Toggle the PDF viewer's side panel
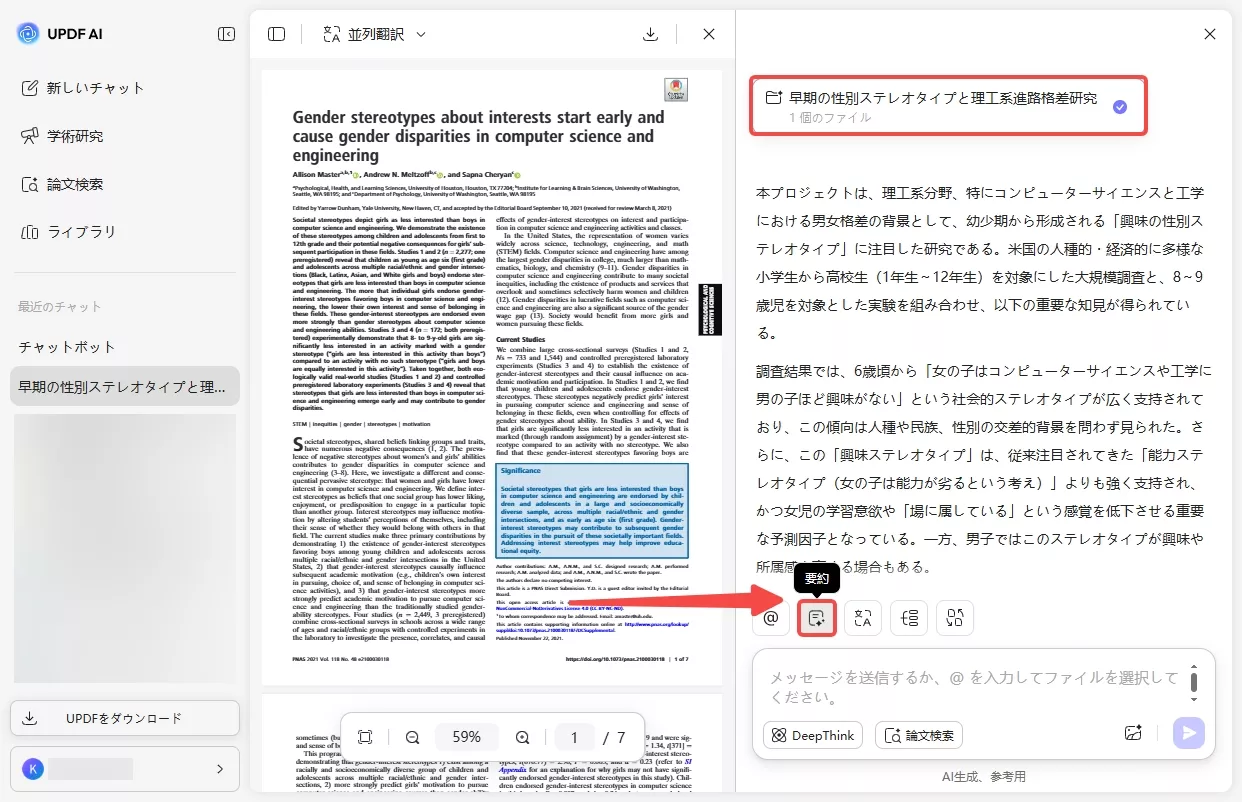1242x802 pixels. click(276, 33)
